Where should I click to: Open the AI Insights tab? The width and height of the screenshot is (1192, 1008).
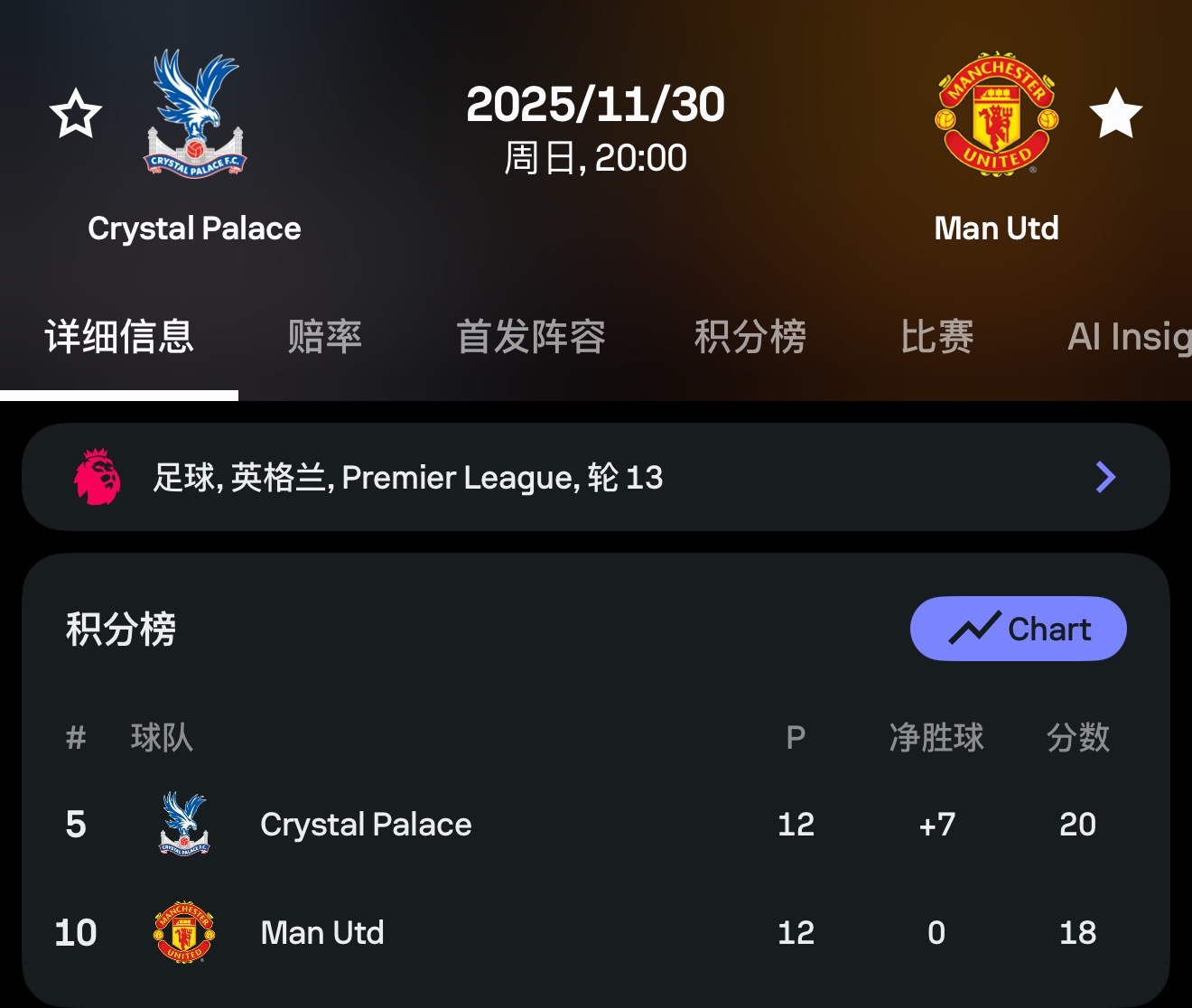tap(1129, 337)
